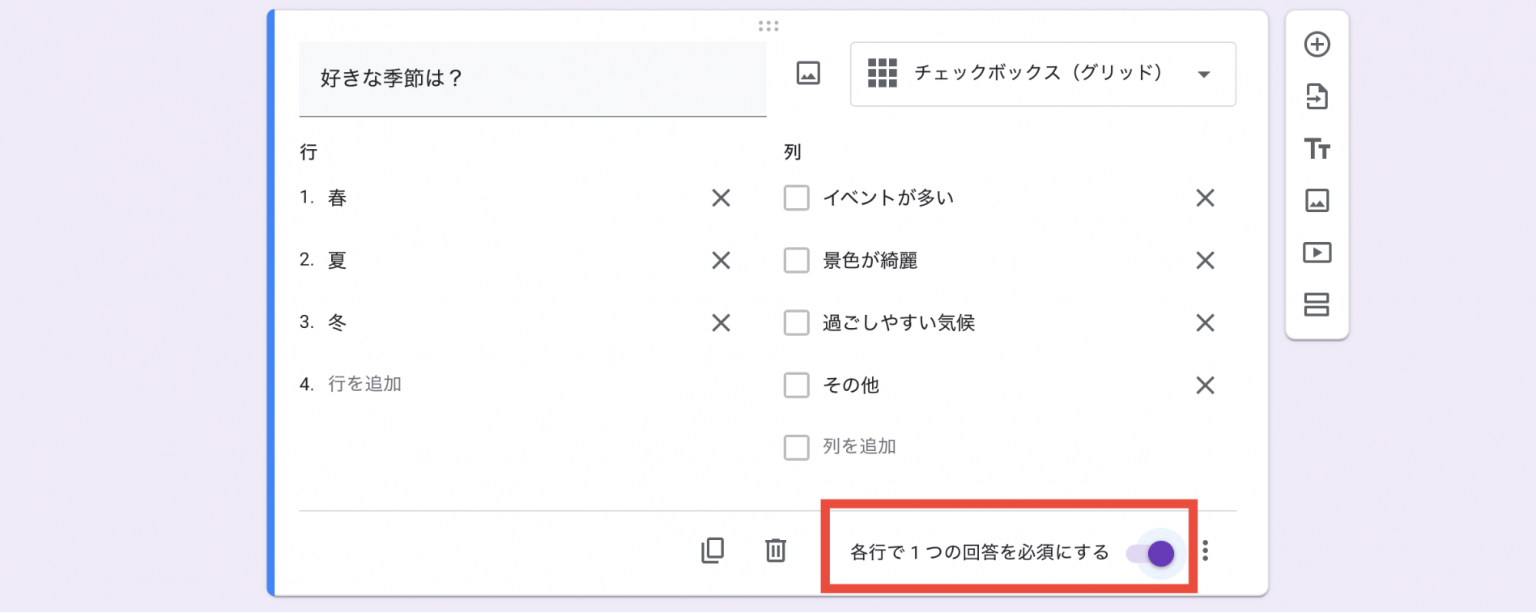The image size is (1536, 613).
Task: Remove the 景色が綺麗 column with its X
Action: pyautogui.click(x=1205, y=260)
